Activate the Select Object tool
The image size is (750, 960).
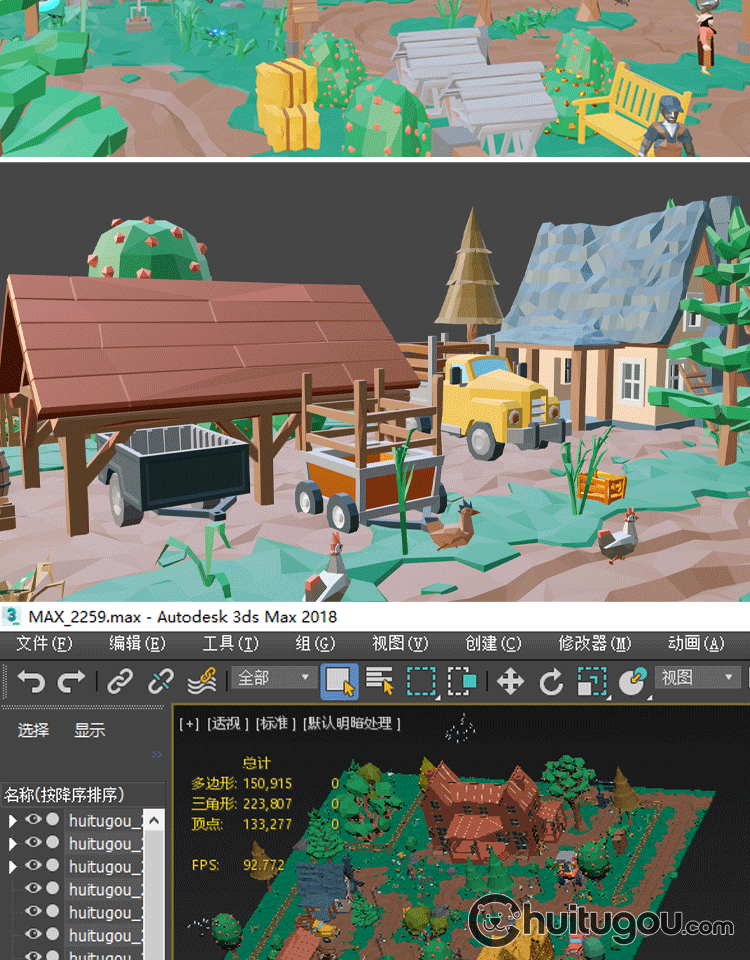(x=339, y=682)
